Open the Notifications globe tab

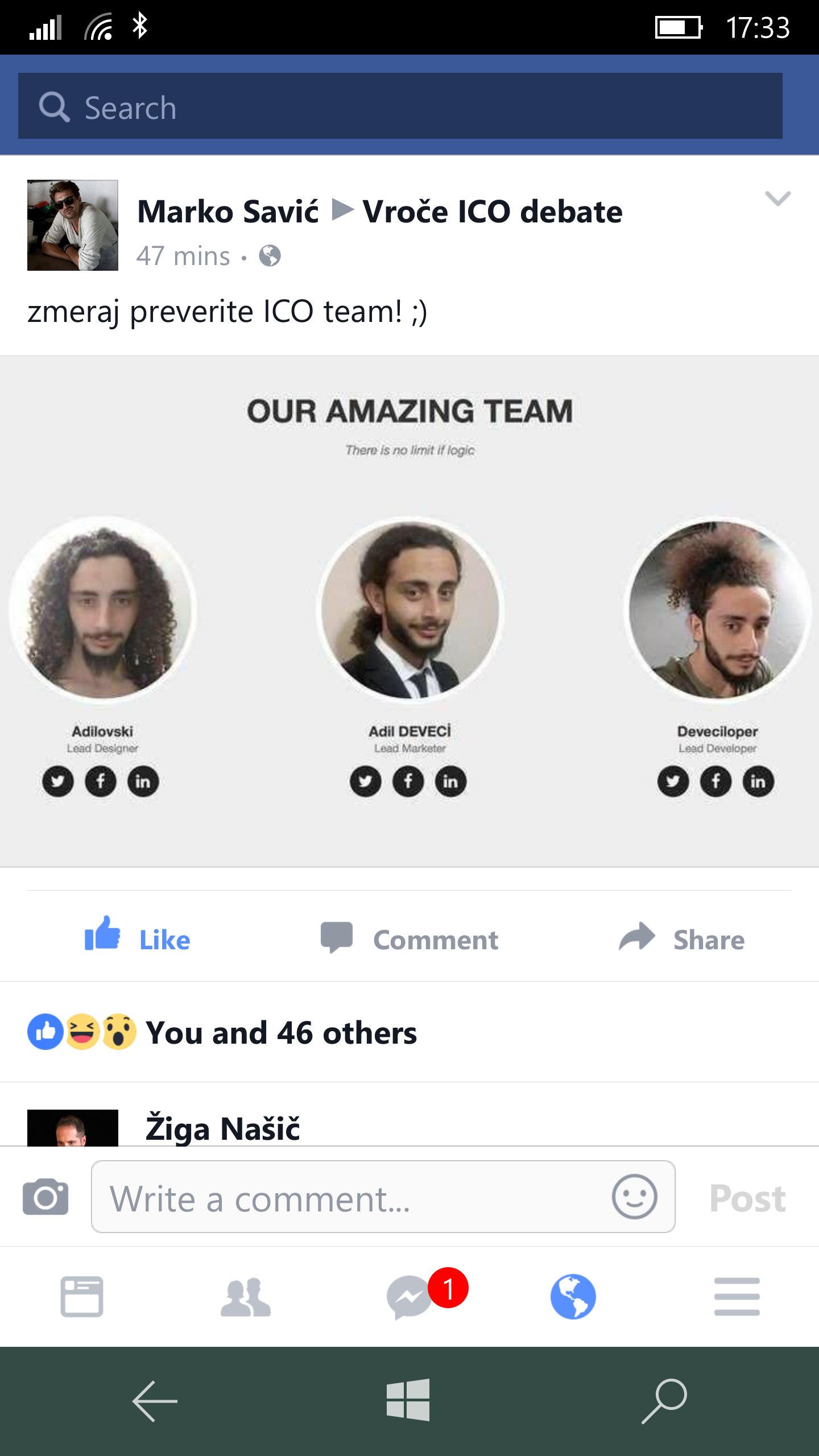(x=573, y=1297)
